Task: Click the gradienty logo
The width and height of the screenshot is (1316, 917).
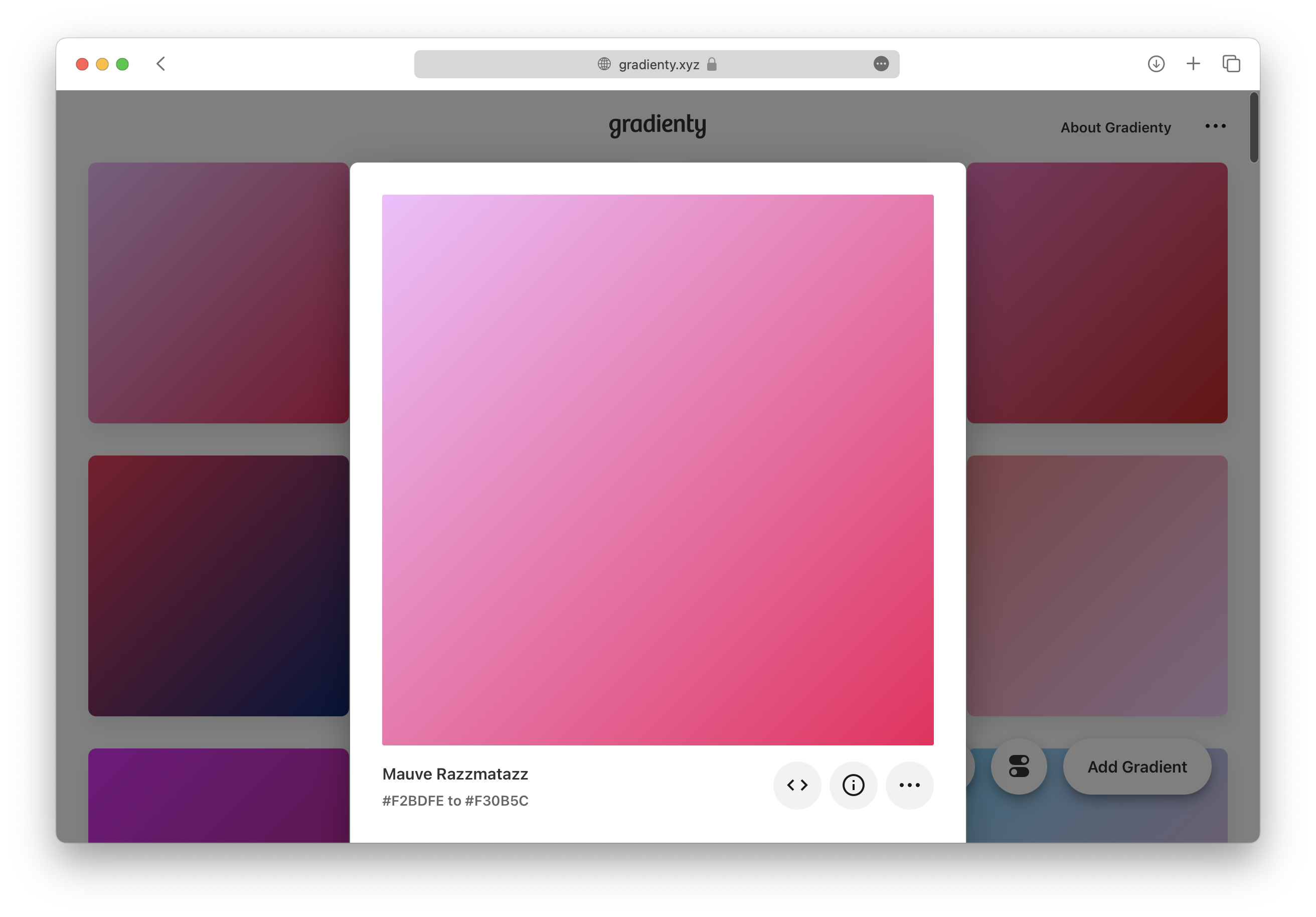Action: point(657,125)
